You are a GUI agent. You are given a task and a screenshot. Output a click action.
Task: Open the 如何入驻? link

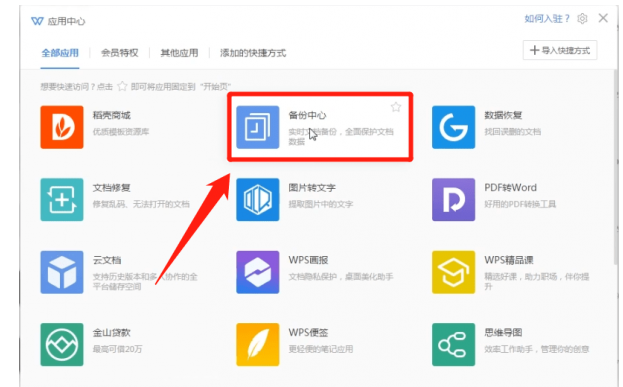tap(547, 19)
